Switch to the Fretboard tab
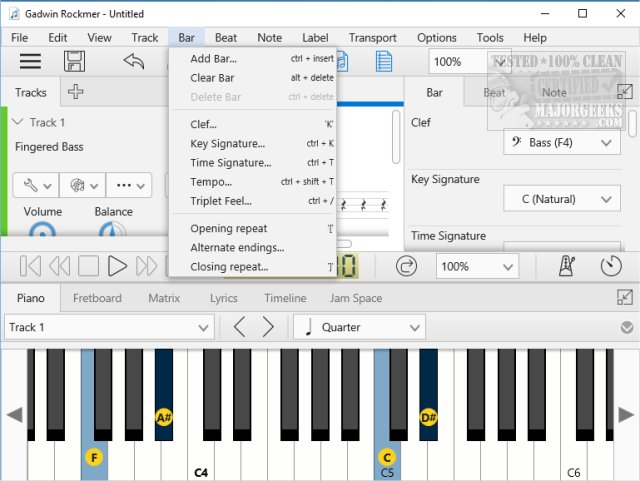Screen dimensions: 640x481 tap(97, 298)
